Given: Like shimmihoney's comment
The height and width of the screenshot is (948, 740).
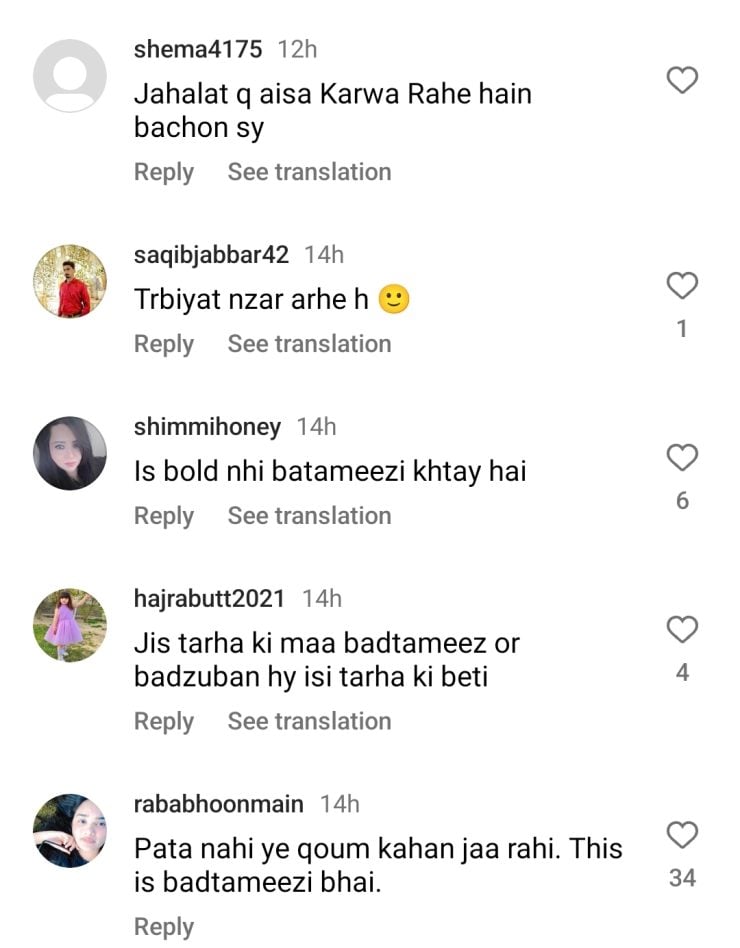Looking at the screenshot, I should (x=682, y=459).
